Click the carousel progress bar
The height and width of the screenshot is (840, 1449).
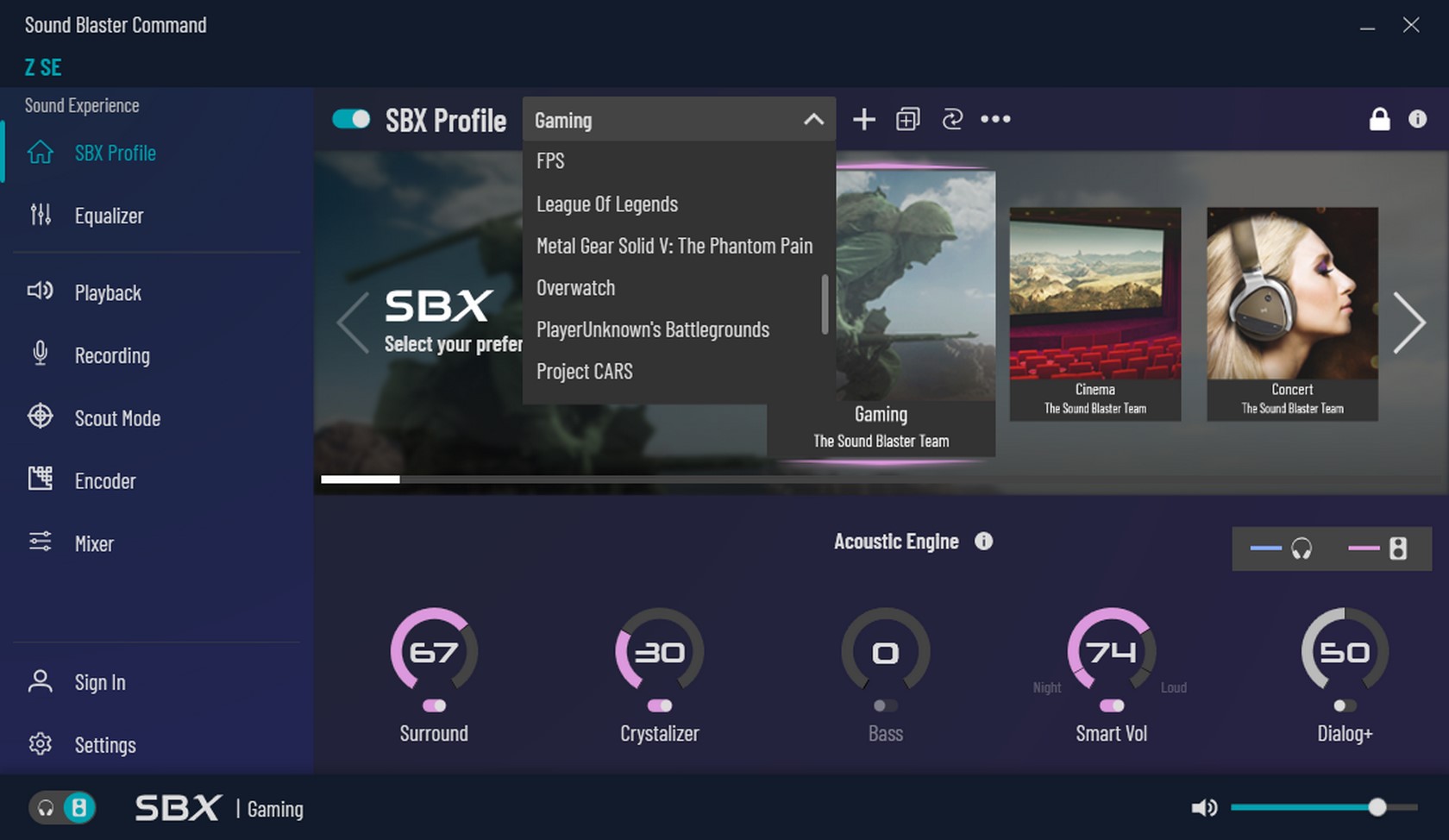pyautogui.click(x=880, y=480)
